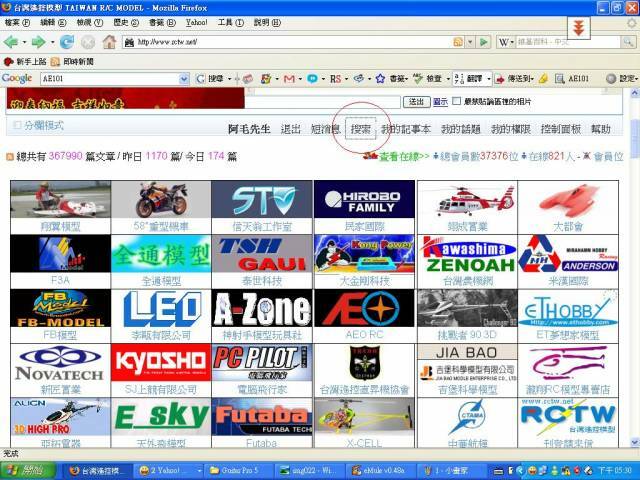Open the 工具 (T) menu
This screenshot has height=480, width=640.
coord(231,23)
